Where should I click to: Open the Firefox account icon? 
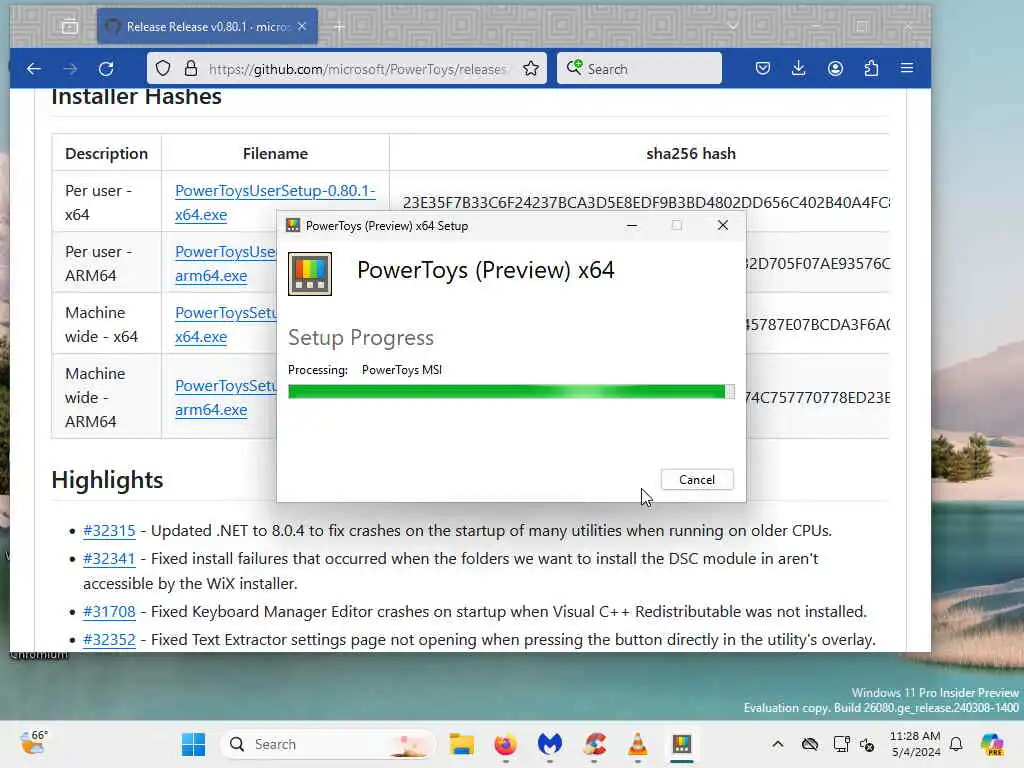pos(835,68)
